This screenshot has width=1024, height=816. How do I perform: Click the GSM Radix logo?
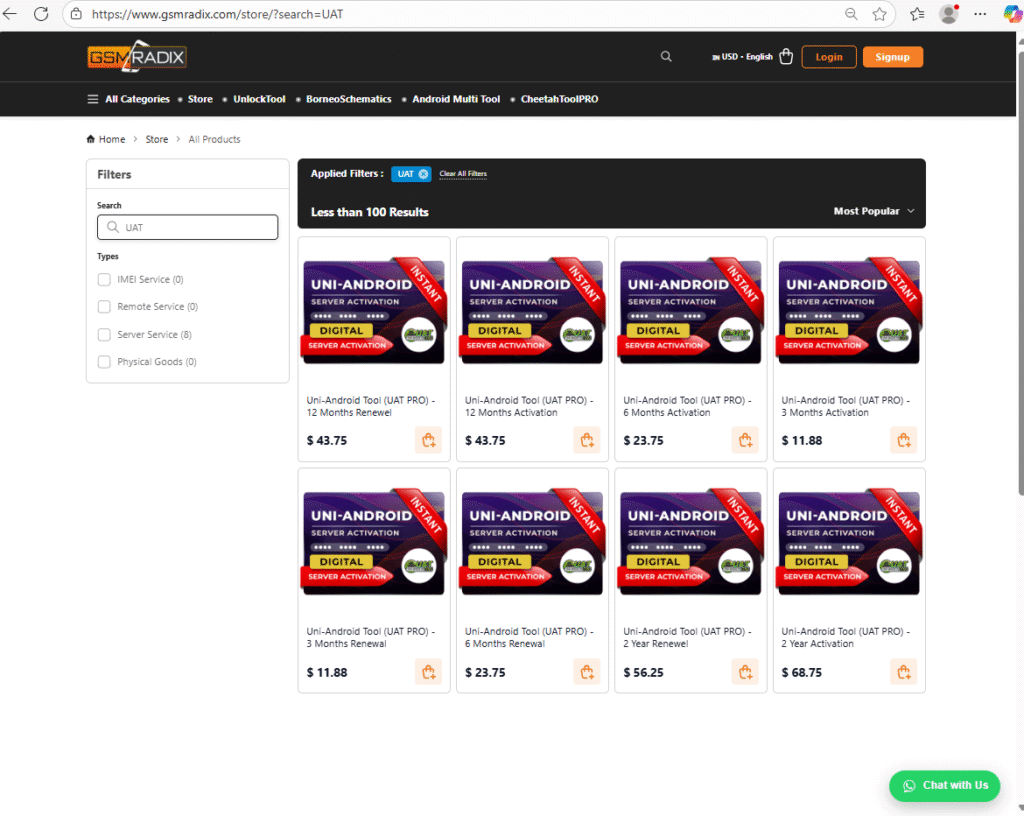[136, 57]
